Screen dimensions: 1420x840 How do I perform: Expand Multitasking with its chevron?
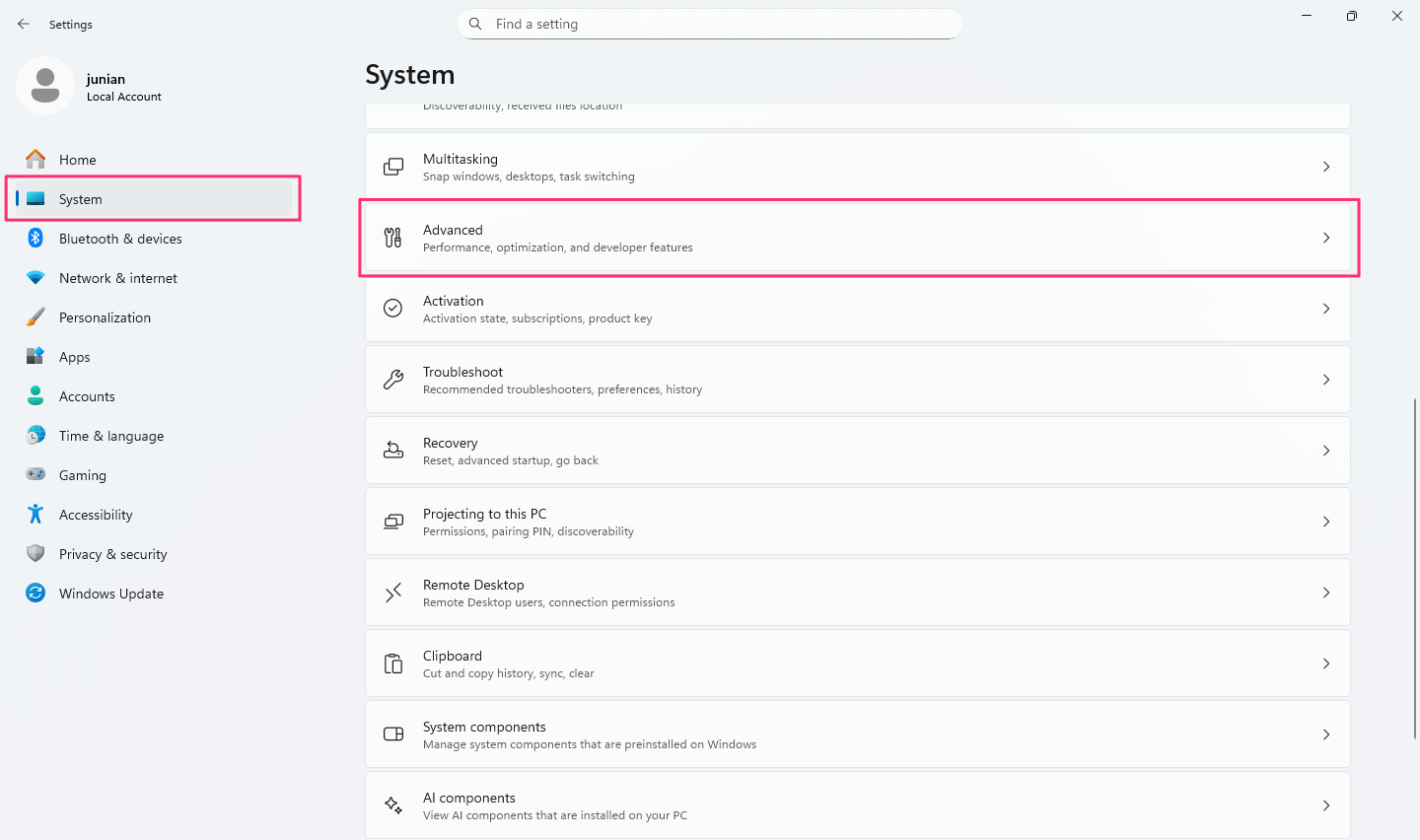pyautogui.click(x=1326, y=167)
